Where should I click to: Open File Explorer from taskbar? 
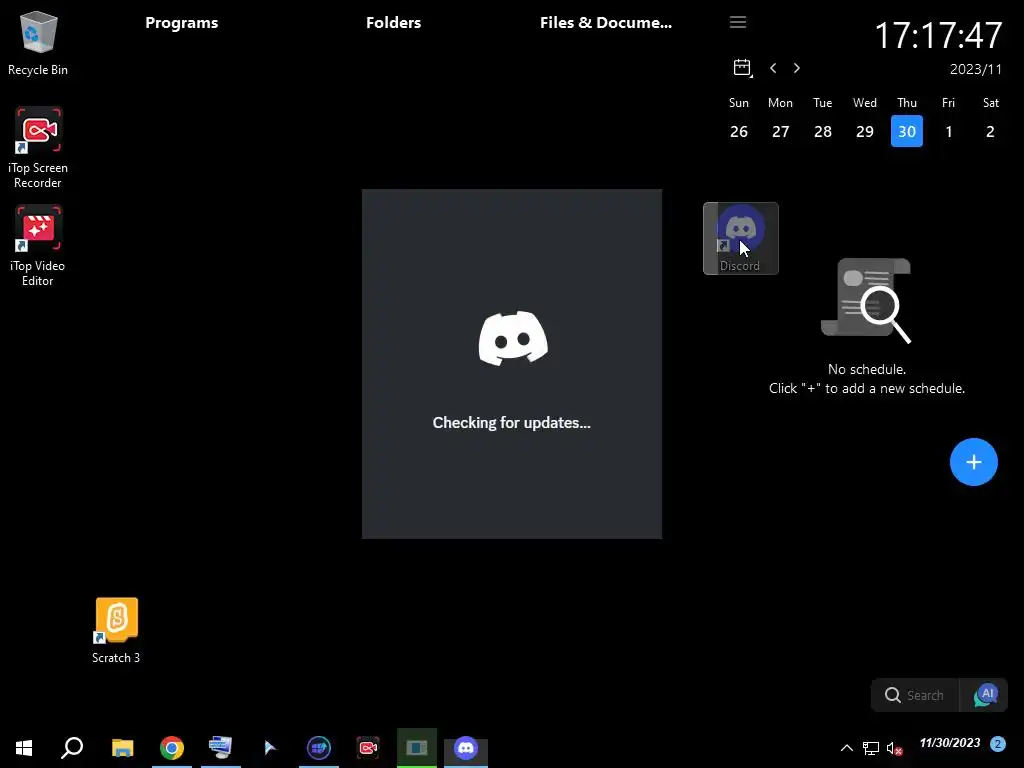122,748
